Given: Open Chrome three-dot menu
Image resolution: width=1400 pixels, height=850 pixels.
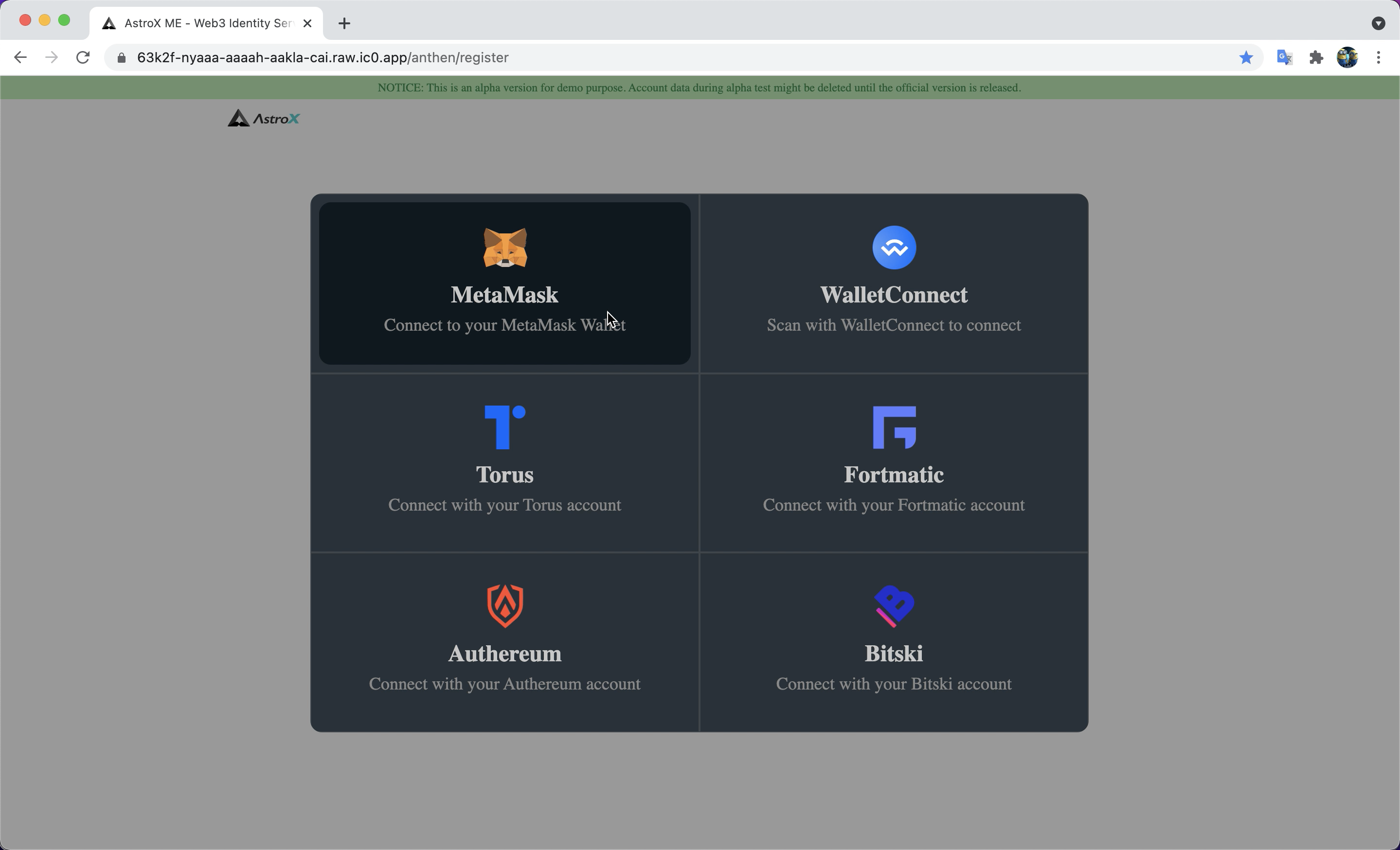Looking at the screenshot, I should coord(1379,57).
